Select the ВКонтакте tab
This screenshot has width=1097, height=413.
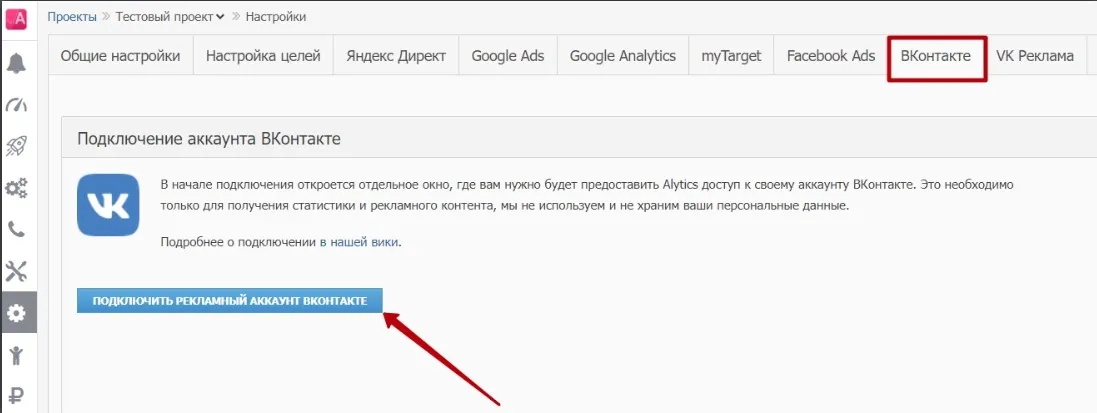coord(936,57)
